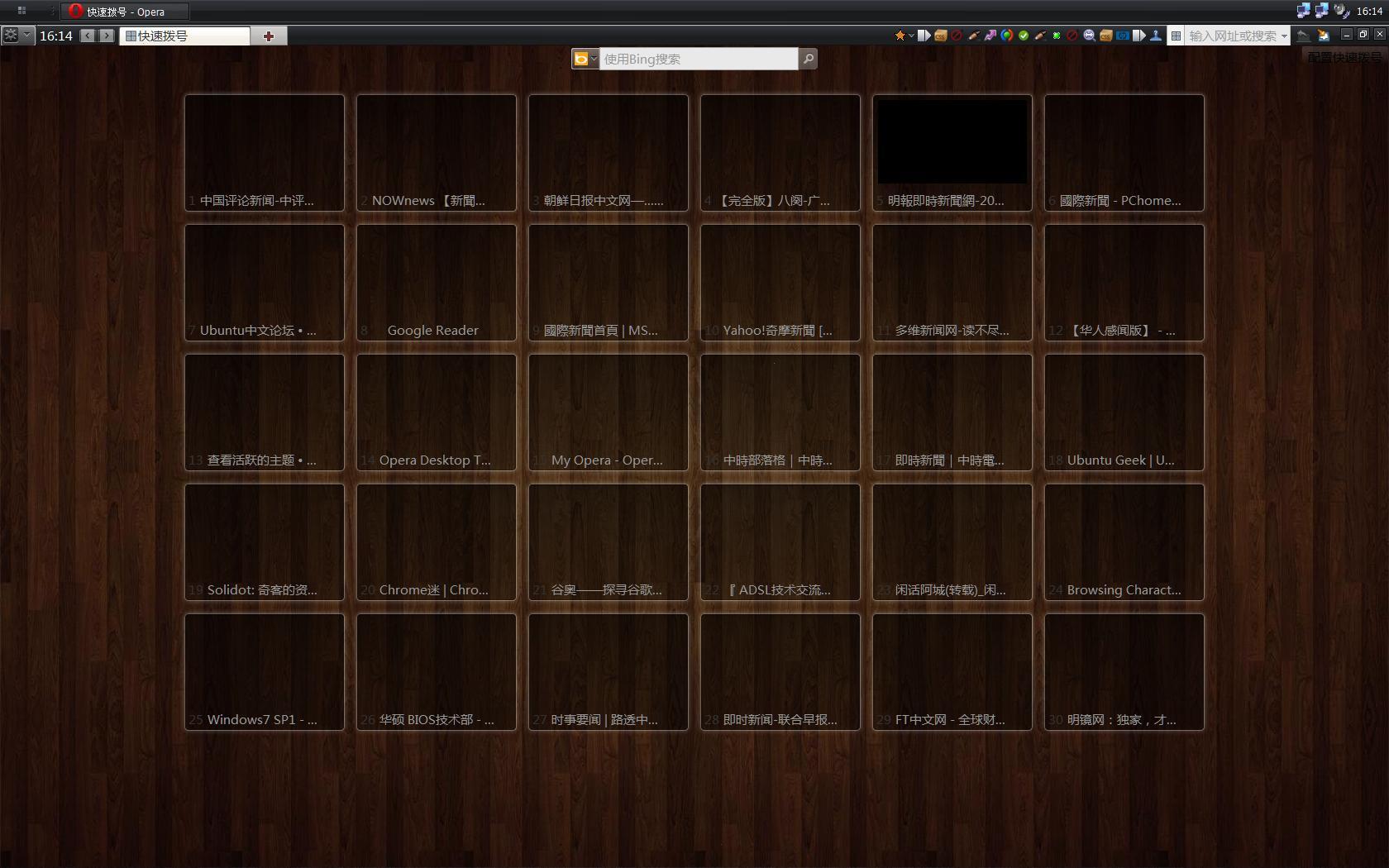The width and height of the screenshot is (1389, 868).
Task: Select the 快速拨号 tab
Action: pos(184,36)
